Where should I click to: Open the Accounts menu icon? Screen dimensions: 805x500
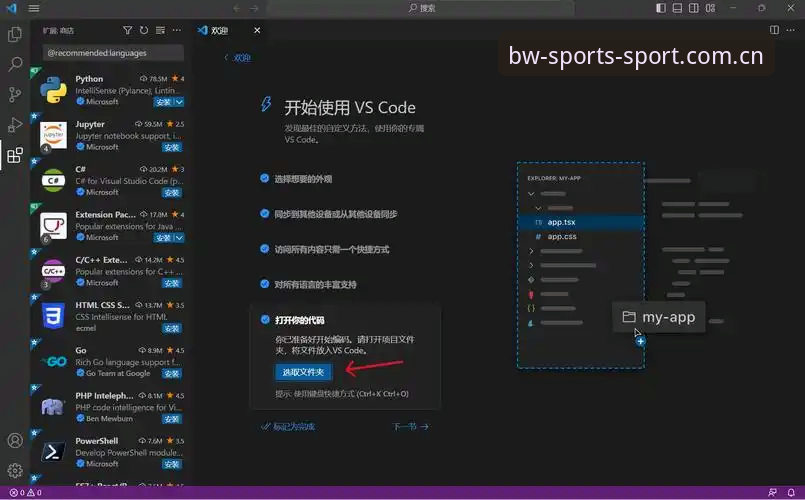[15, 440]
